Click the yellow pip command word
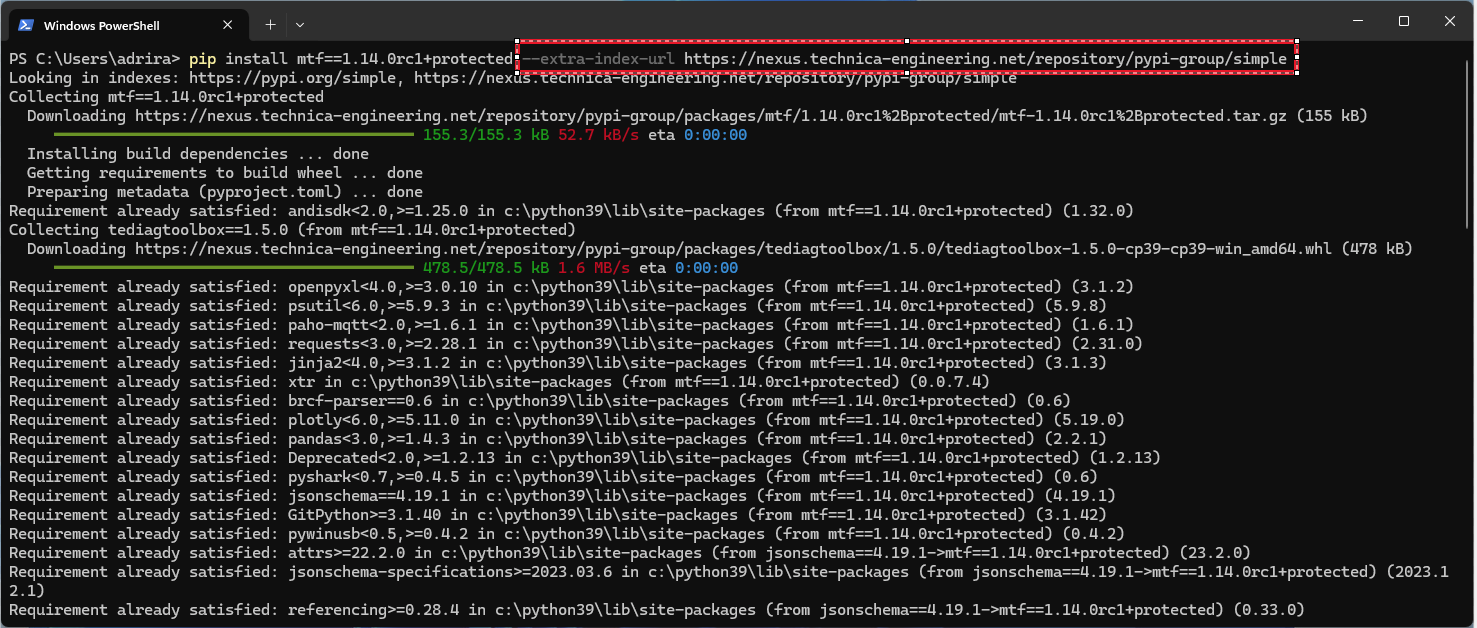This screenshot has height=628, width=1477. pos(202,59)
